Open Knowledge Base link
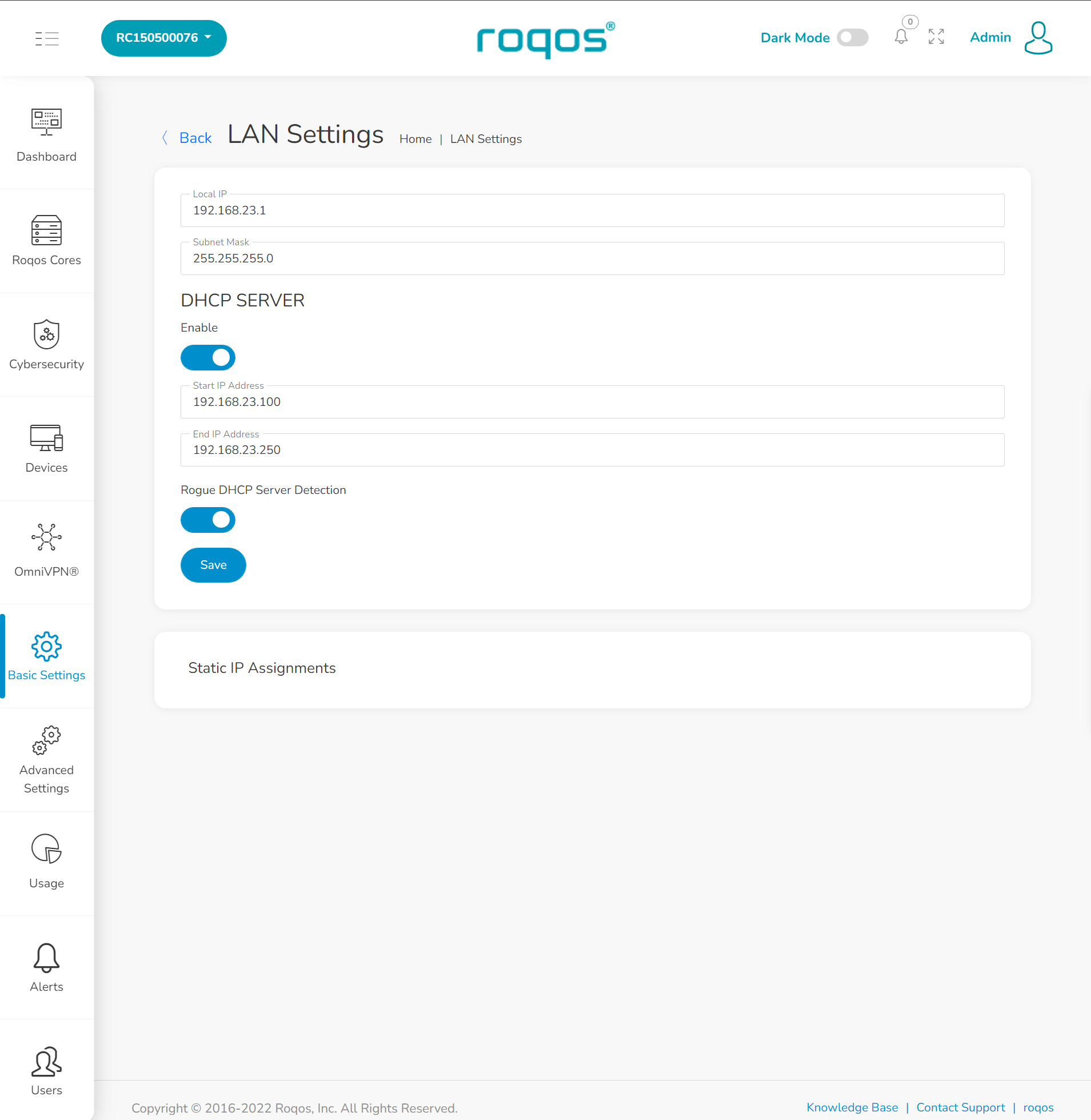1091x1120 pixels. pos(852,1107)
